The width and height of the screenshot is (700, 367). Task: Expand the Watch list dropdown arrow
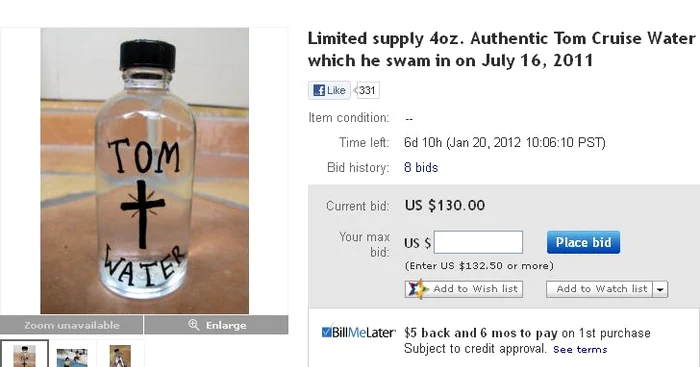(x=660, y=289)
